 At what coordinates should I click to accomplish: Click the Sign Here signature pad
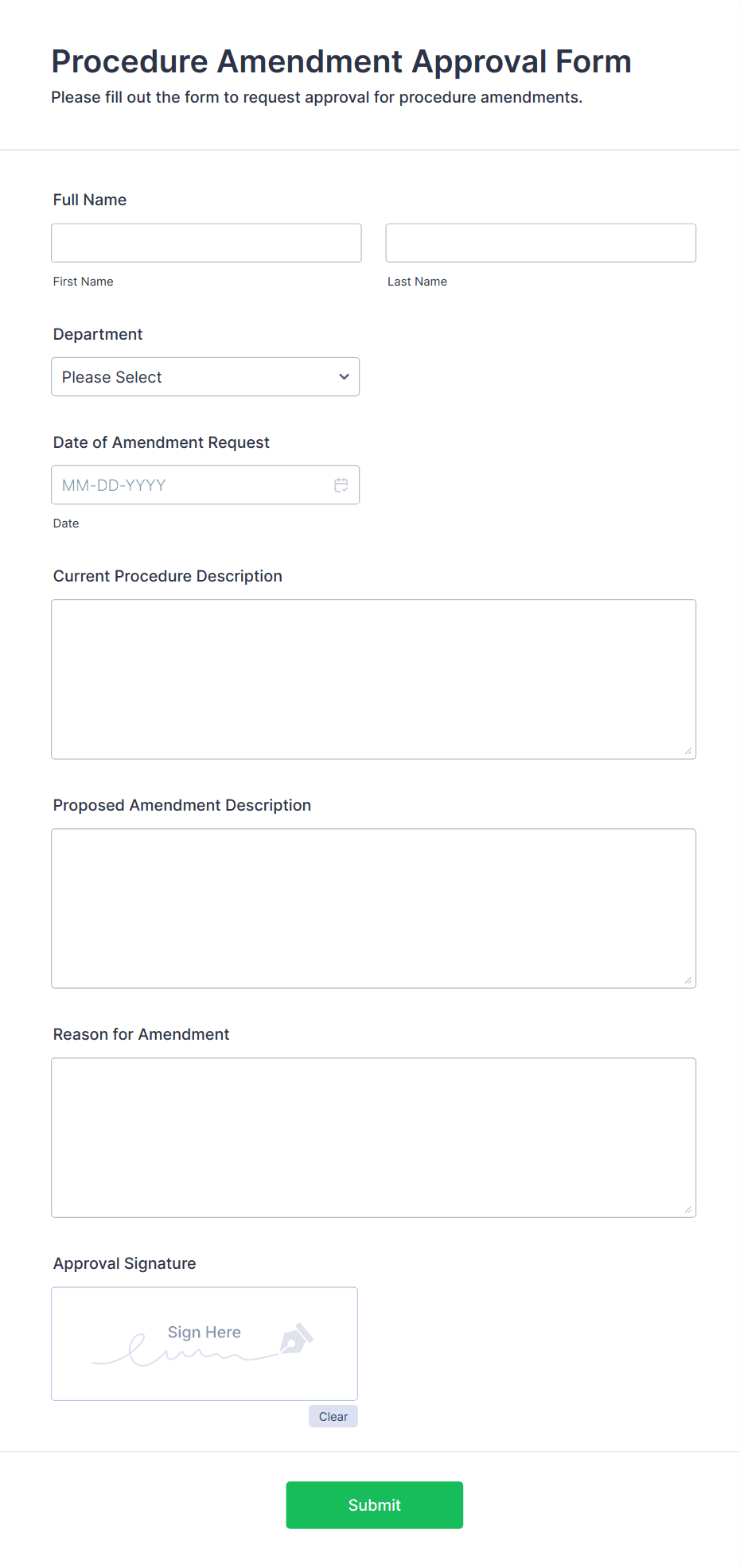coord(204,1344)
